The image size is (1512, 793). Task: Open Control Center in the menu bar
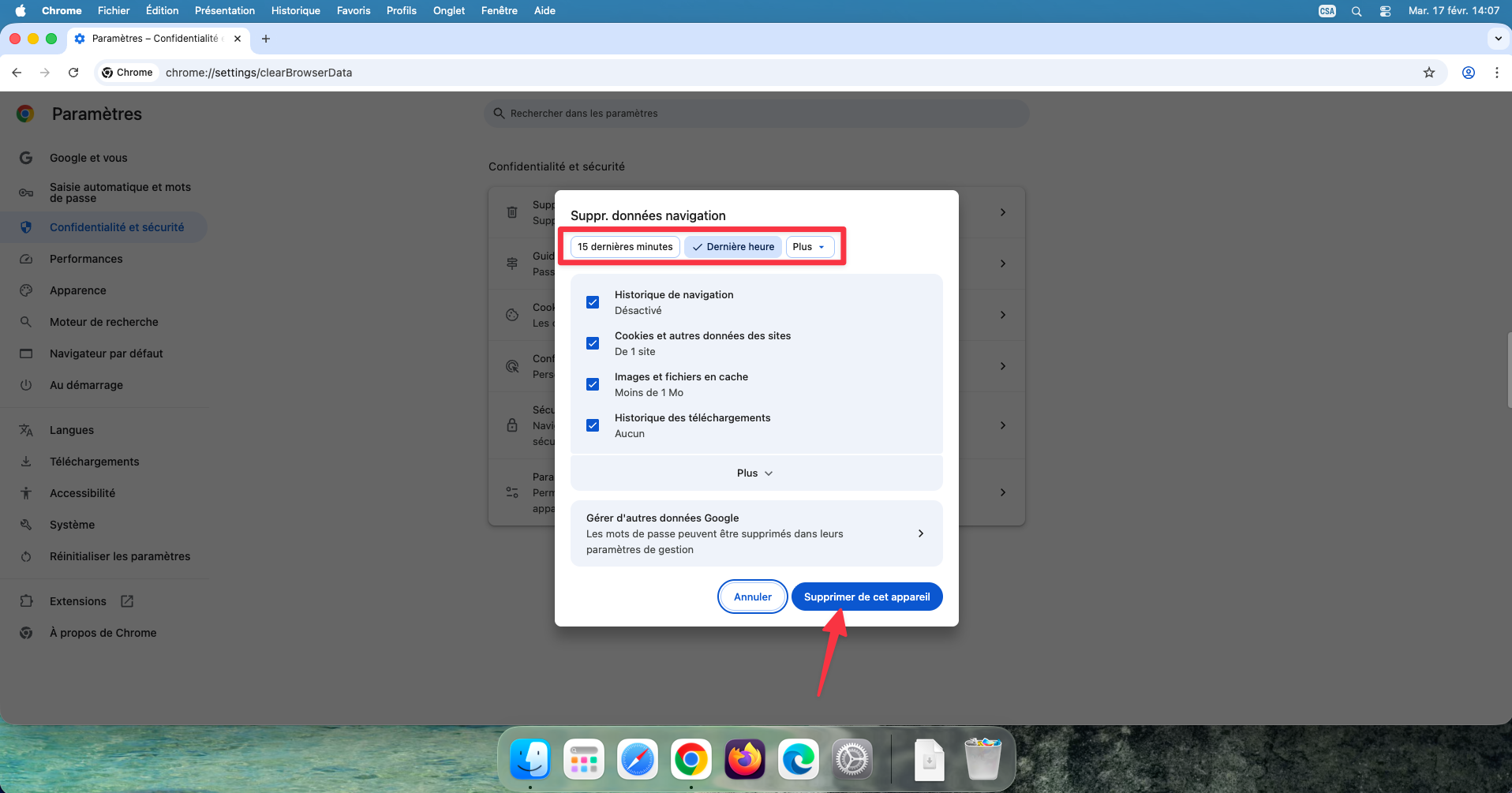(x=1385, y=11)
